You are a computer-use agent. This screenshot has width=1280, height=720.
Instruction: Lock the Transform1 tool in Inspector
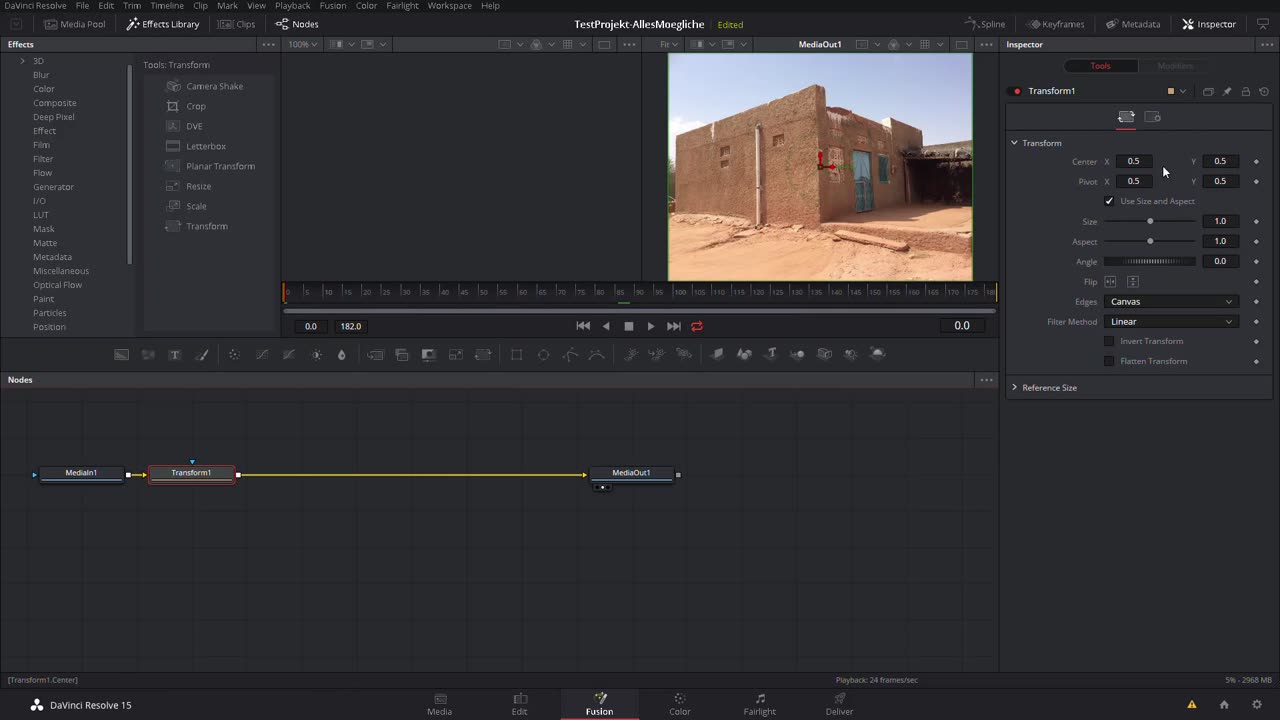coord(1245,91)
